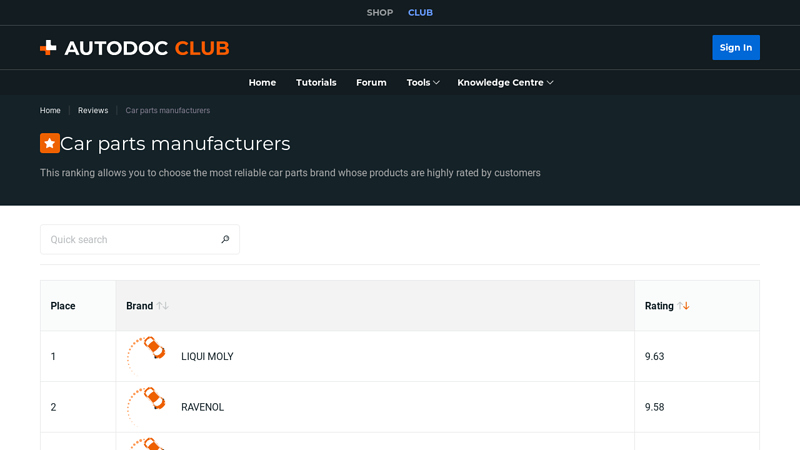
Task: Click the magnifier icon in Quick search
Action: [x=225, y=239]
